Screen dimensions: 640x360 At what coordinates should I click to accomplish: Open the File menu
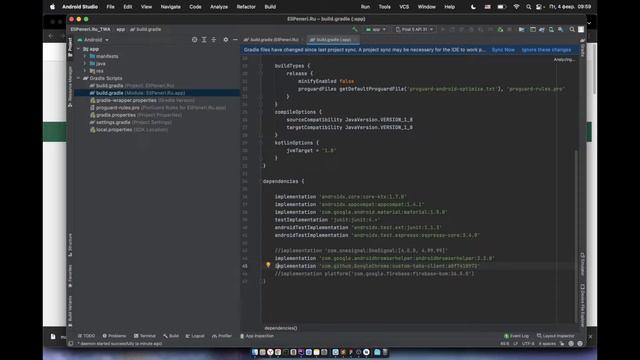point(111,7)
